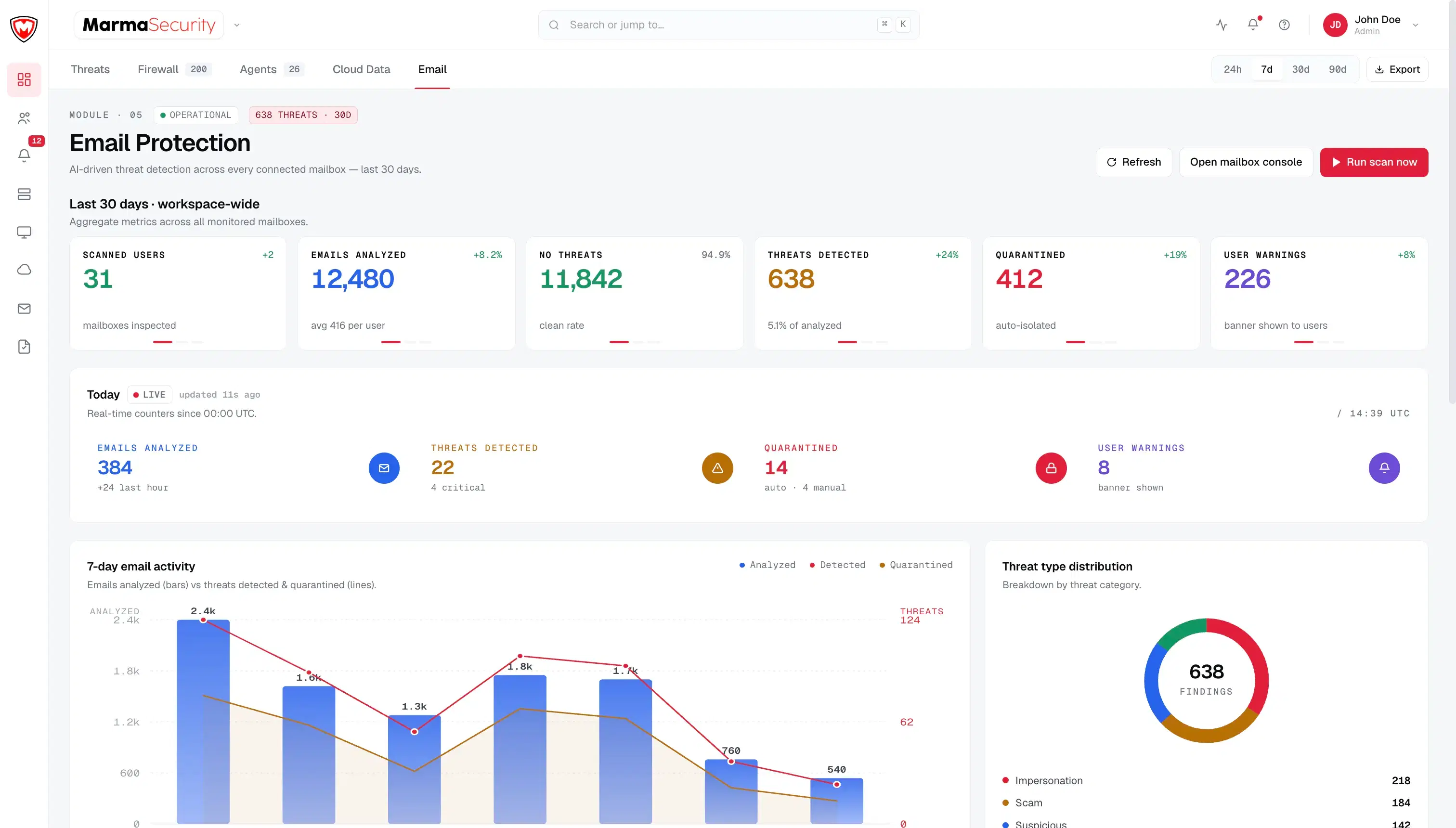Viewport: 1456px width, 828px height.
Task: Open the User Warnings 226 card
Action: [x=1319, y=294]
